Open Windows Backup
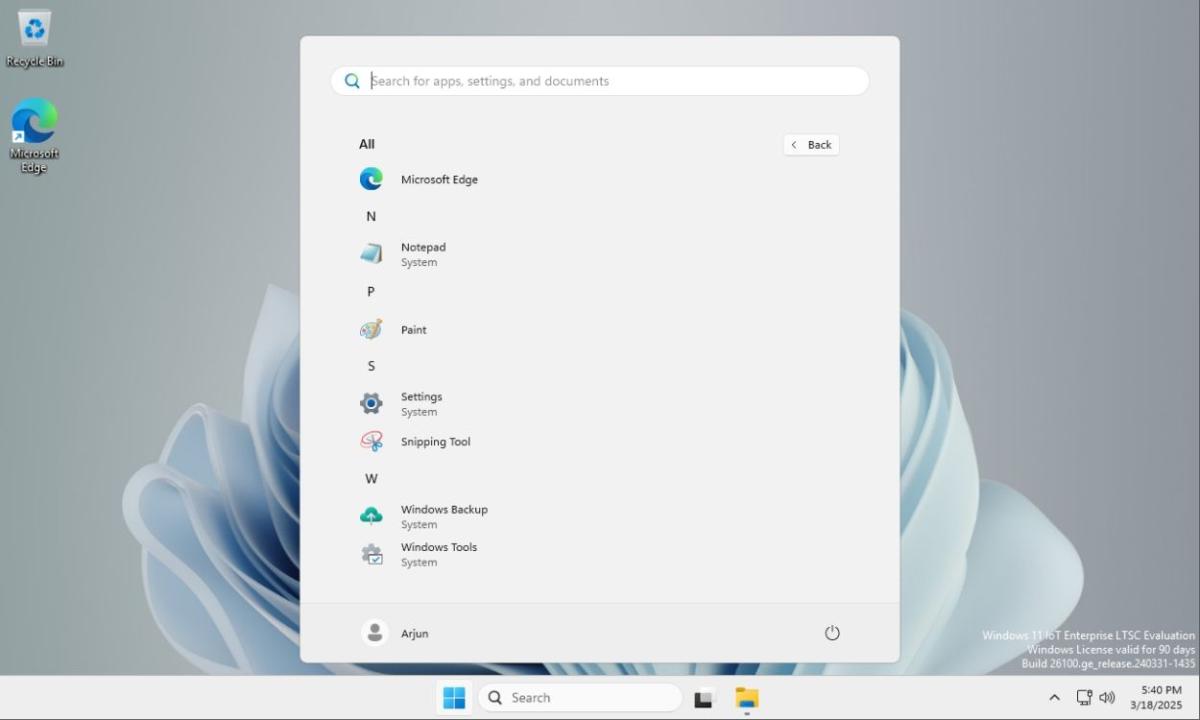Image resolution: width=1200 pixels, height=720 pixels. pos(444,516)
